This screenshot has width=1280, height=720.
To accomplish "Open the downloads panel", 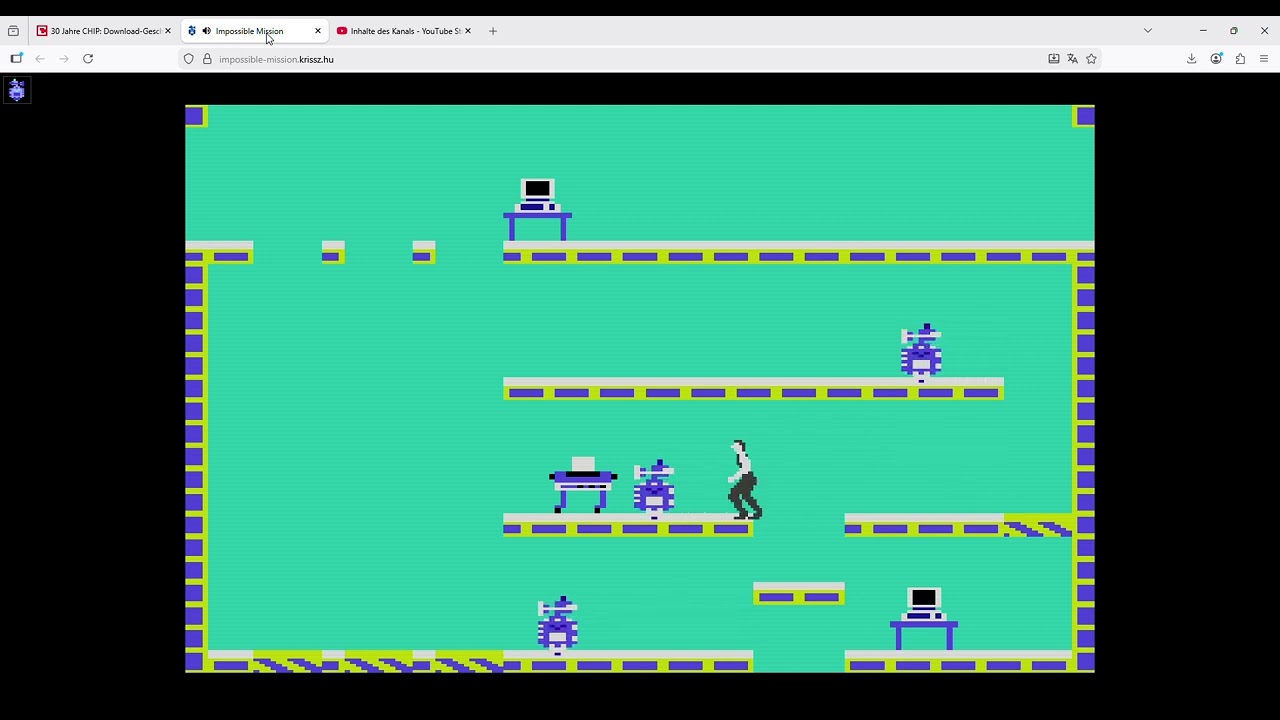I will (x=1192, y=59).
